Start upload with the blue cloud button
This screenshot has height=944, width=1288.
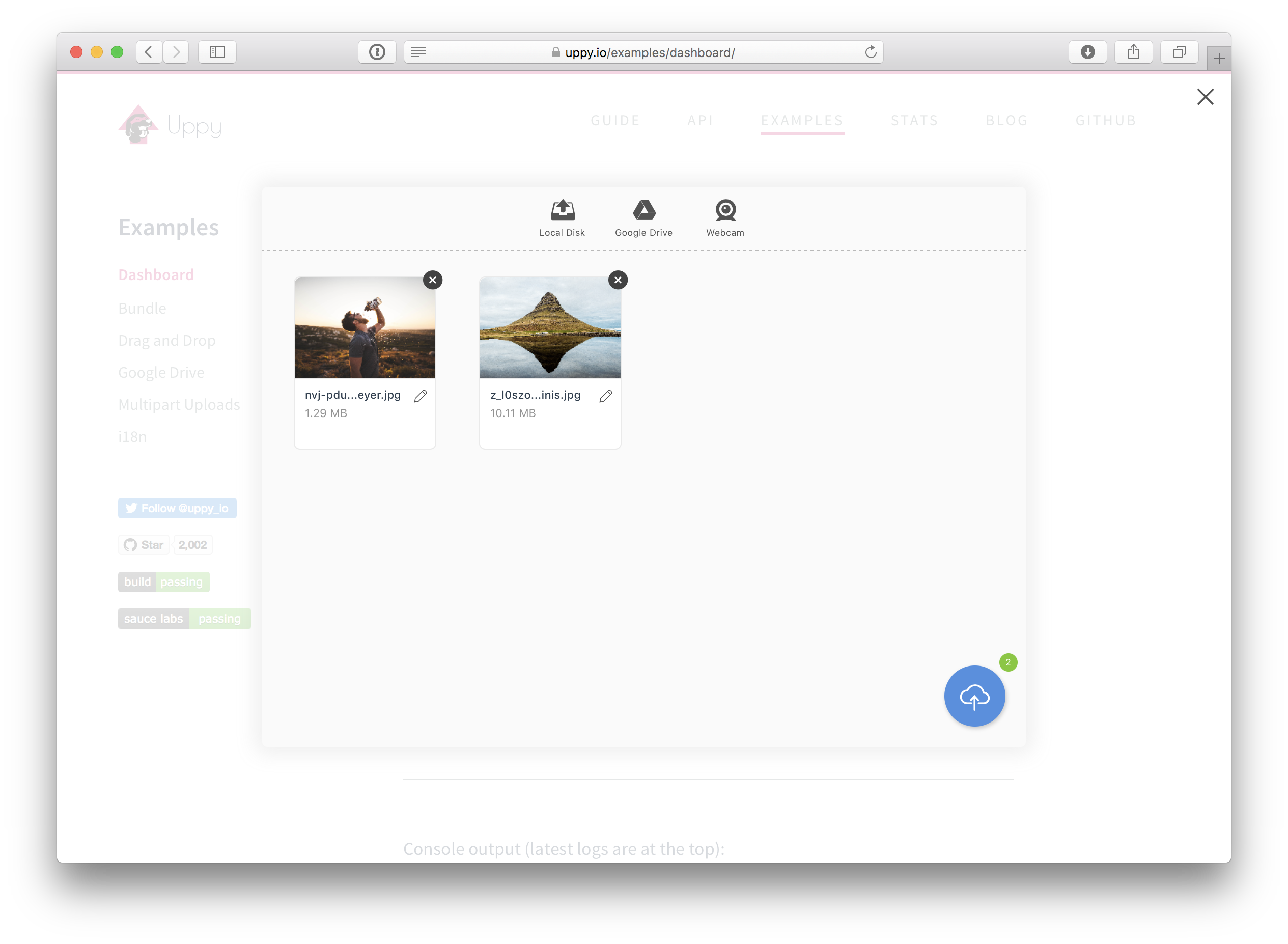click(974, 696)
